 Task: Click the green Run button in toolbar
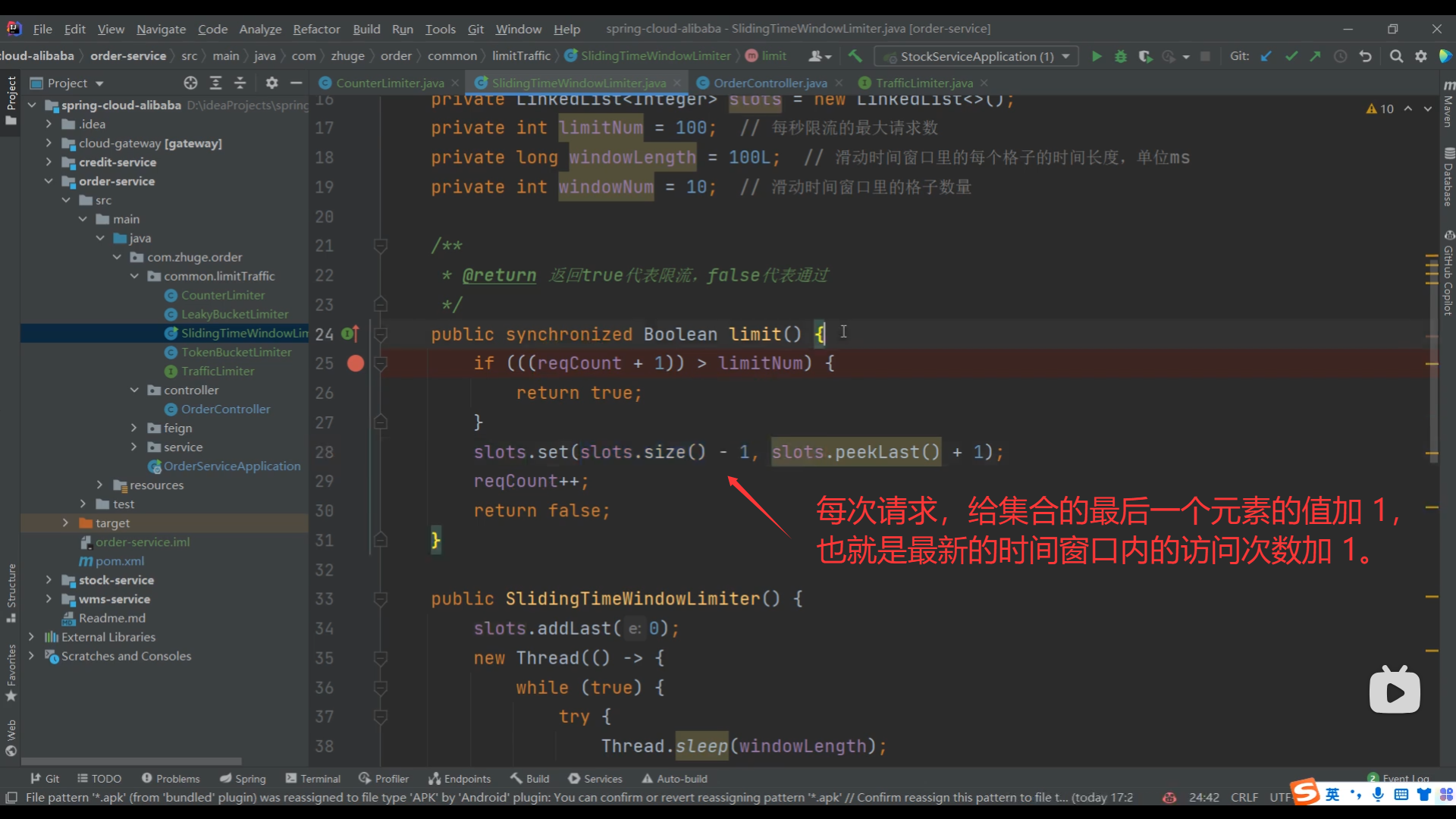click(1096, 56)
